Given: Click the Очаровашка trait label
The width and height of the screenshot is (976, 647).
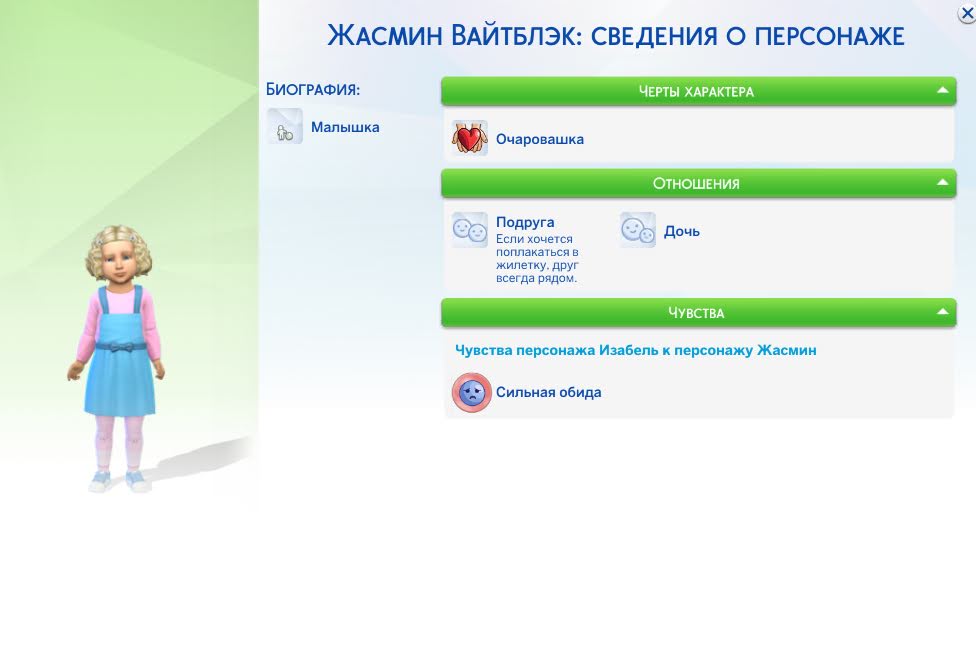Looking at the screenshot, I should tap(540, 139).
